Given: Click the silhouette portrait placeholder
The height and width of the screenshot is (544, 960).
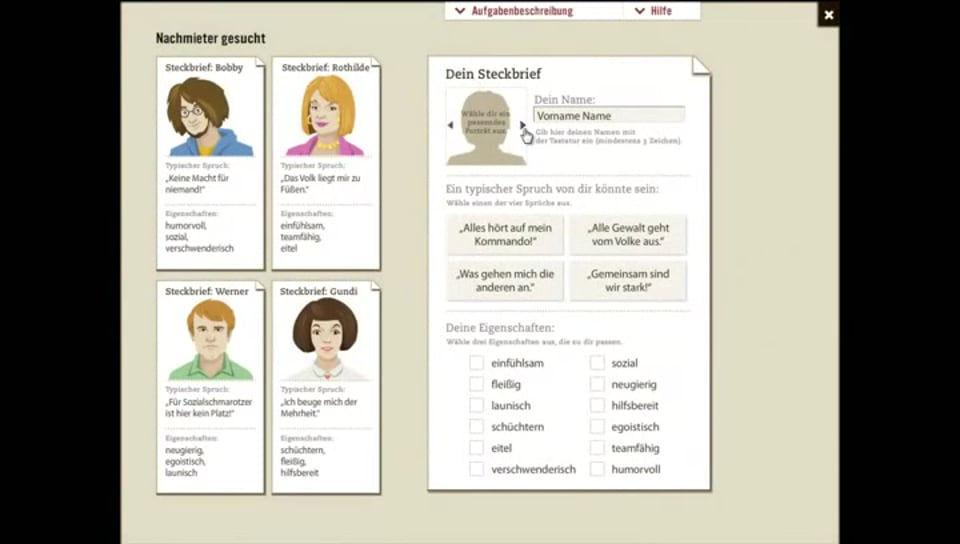Looking at the screenshot, I should tap(486, 127).
